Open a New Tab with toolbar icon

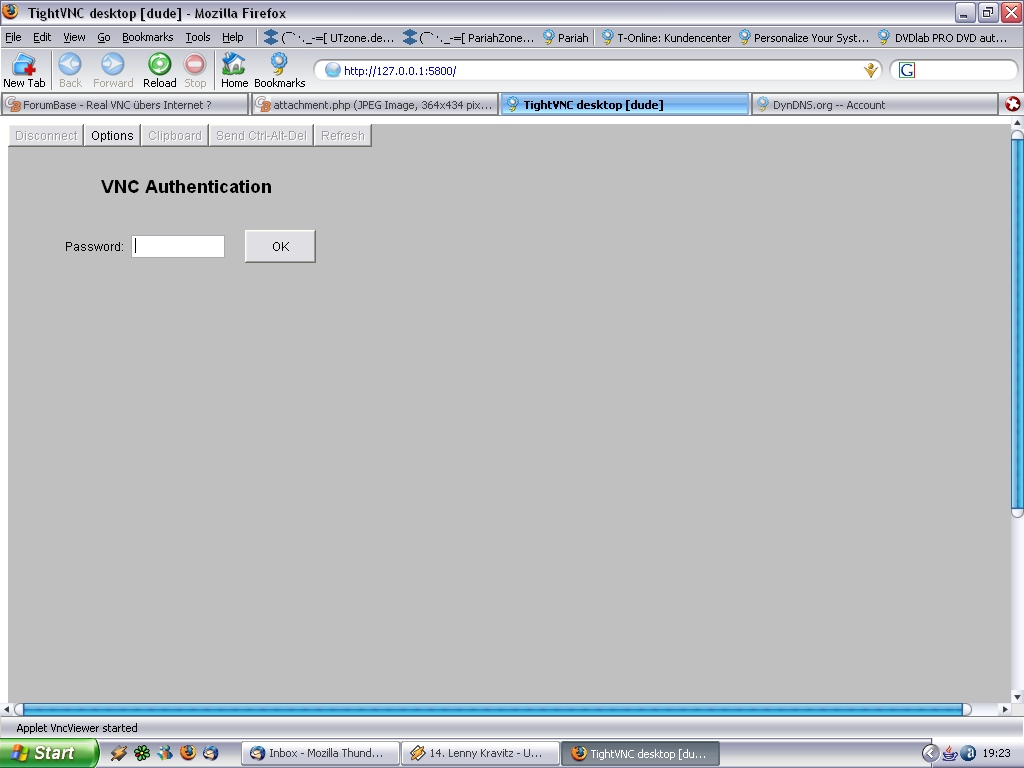(24, 70)
